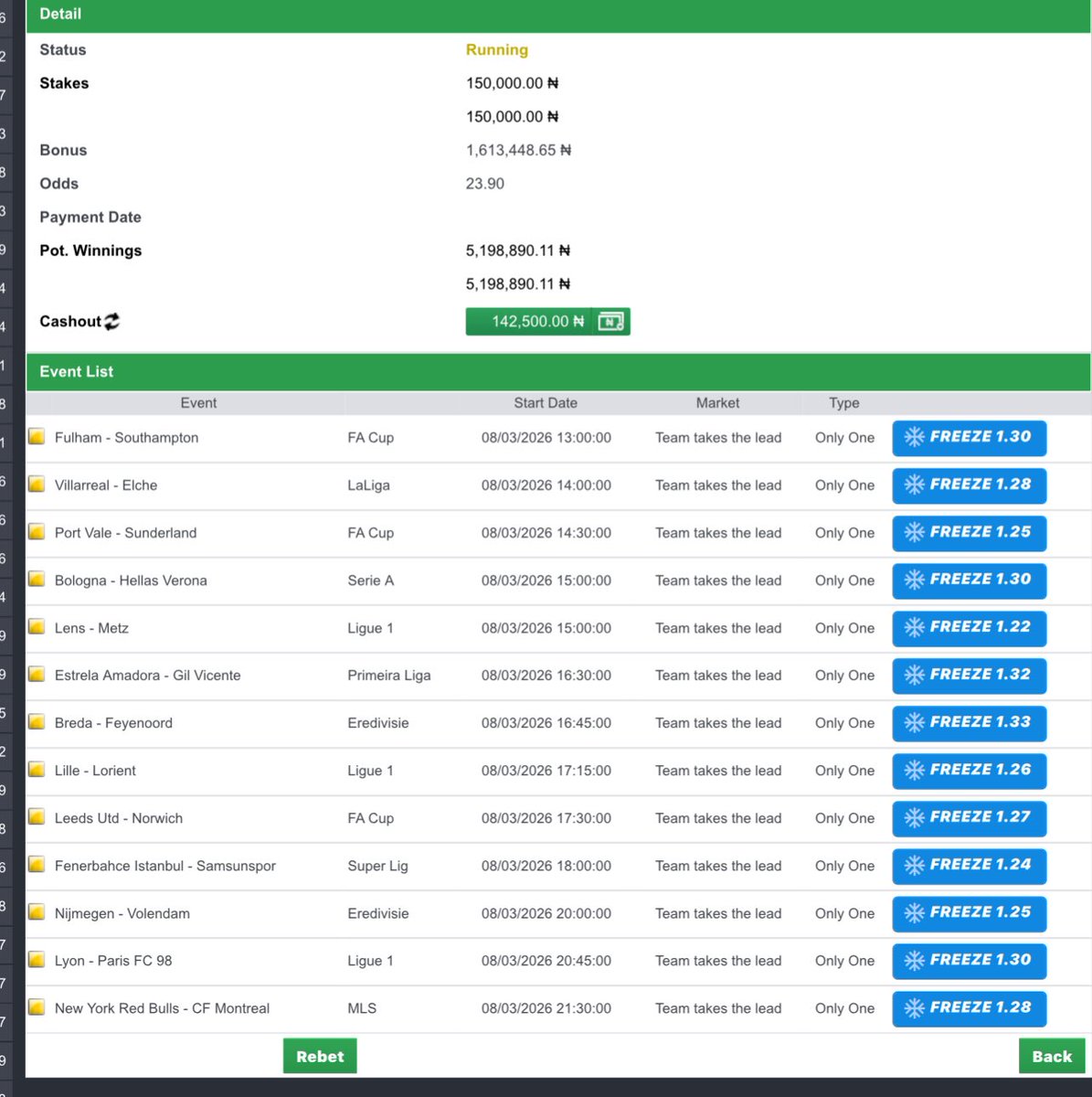Click the 08/03/2026 21:30:00 start date

[546, 1008]
